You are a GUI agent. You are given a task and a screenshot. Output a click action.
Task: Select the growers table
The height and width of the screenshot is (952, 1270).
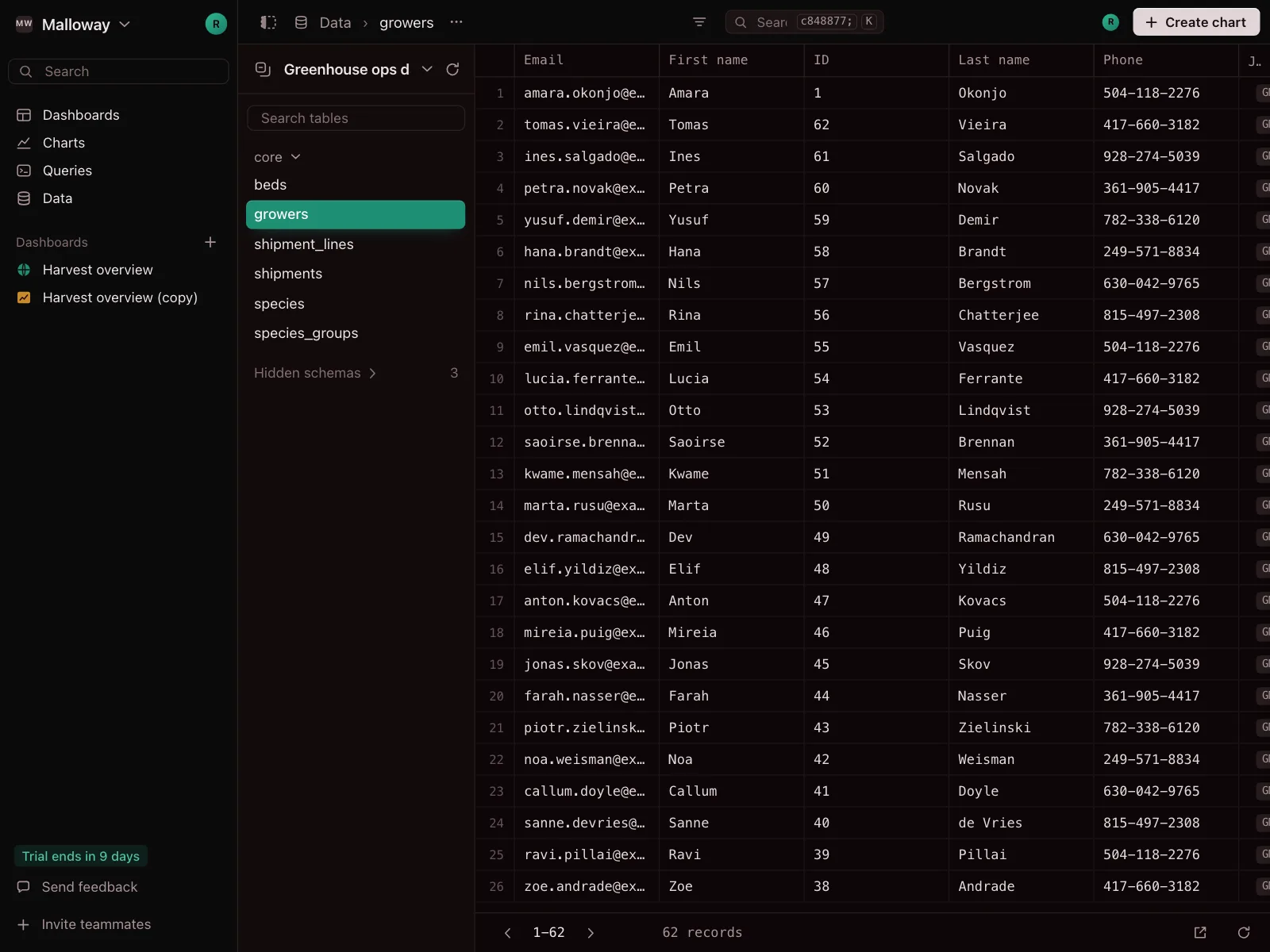(356, 214)
